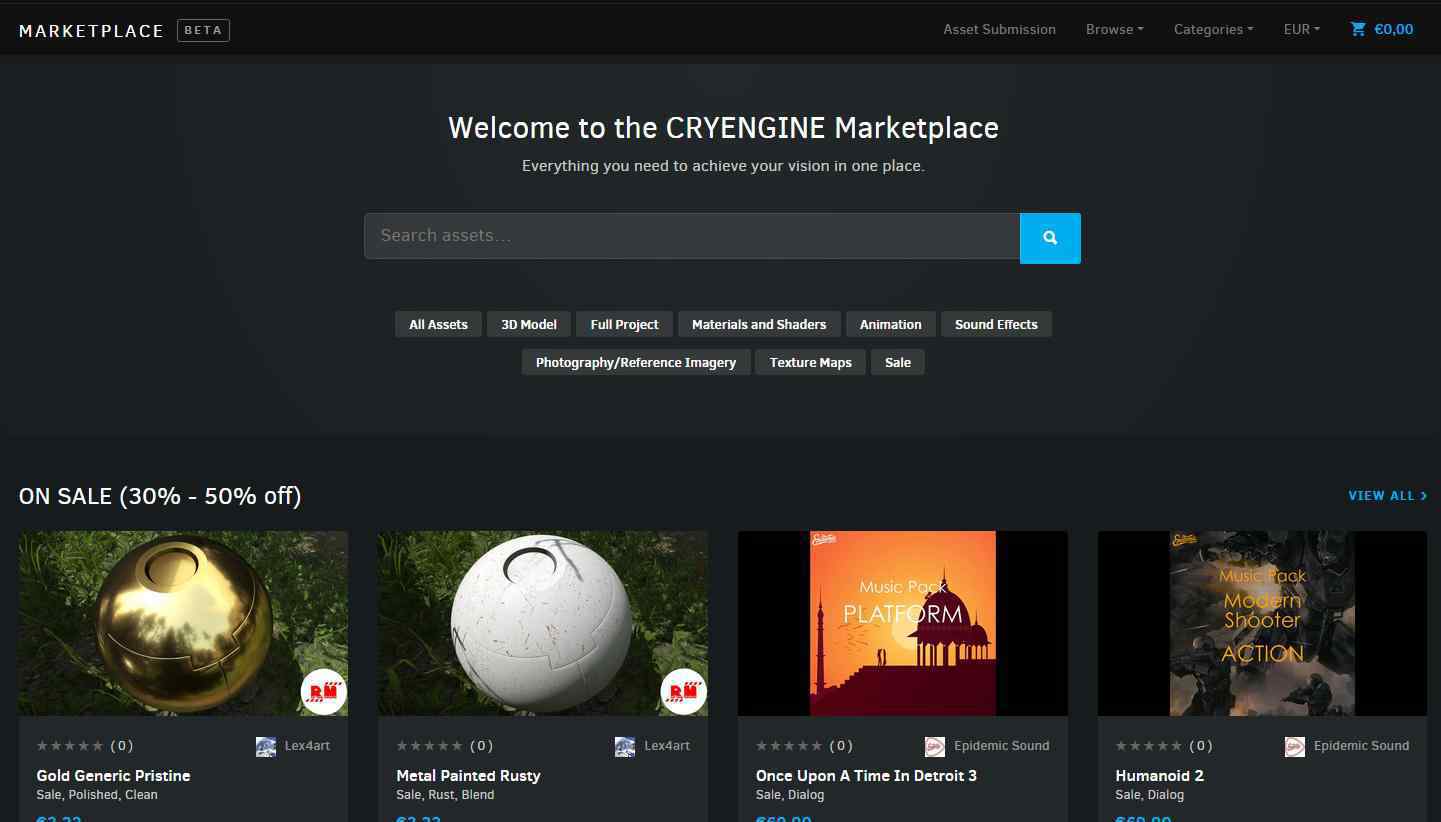Click Epidemic Sound avatar on Once Upon A Time
Viewport: 1441px width, 822px height.
click(x=935, y=746)
